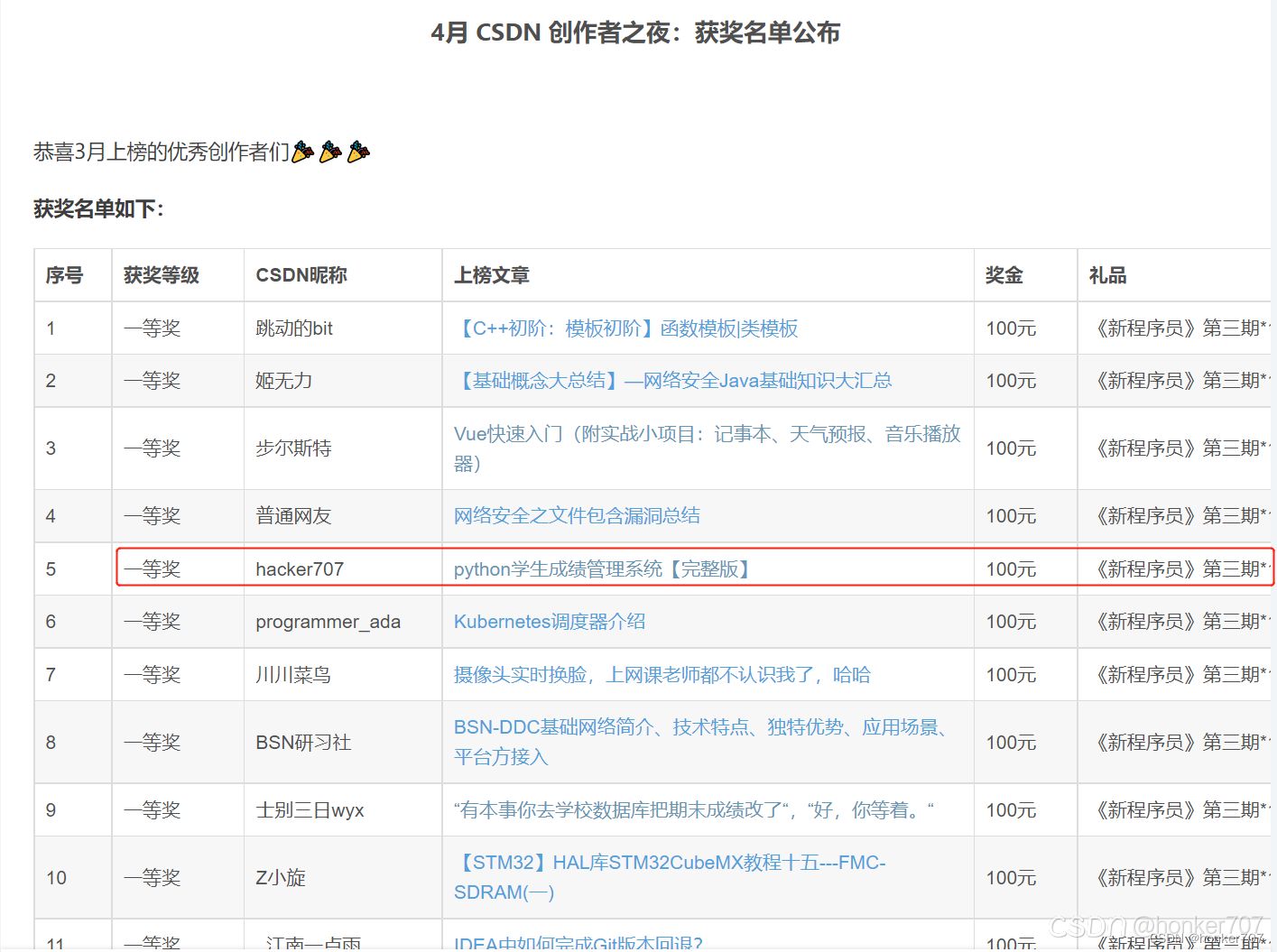1277x952 pixels.
Task: Select the nickname programmer_ada
Action: click(329, 622)
